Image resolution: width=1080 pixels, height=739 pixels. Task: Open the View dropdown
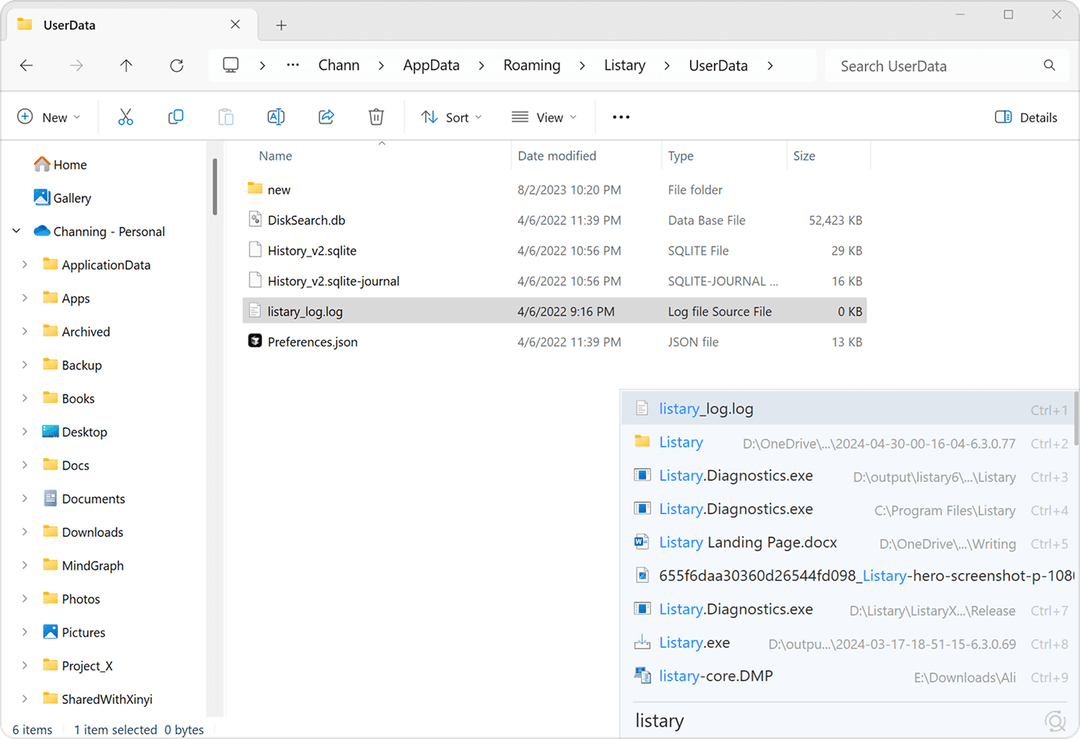click(x=543, y=117)
